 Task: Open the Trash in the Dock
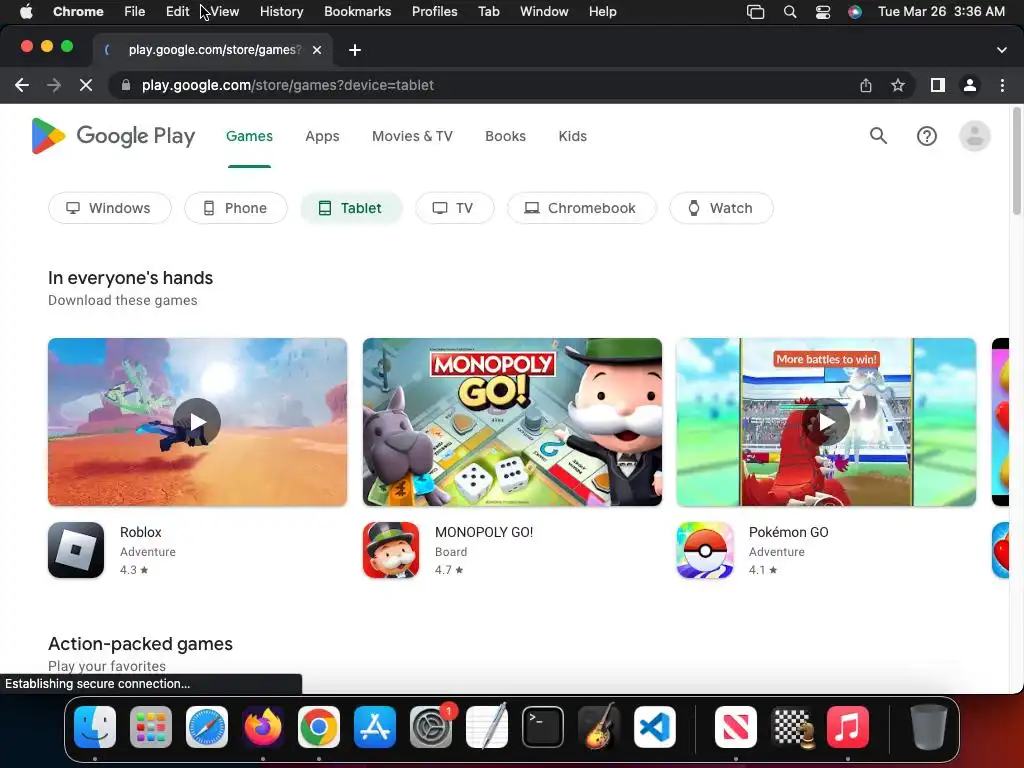[x=928, y=727]
